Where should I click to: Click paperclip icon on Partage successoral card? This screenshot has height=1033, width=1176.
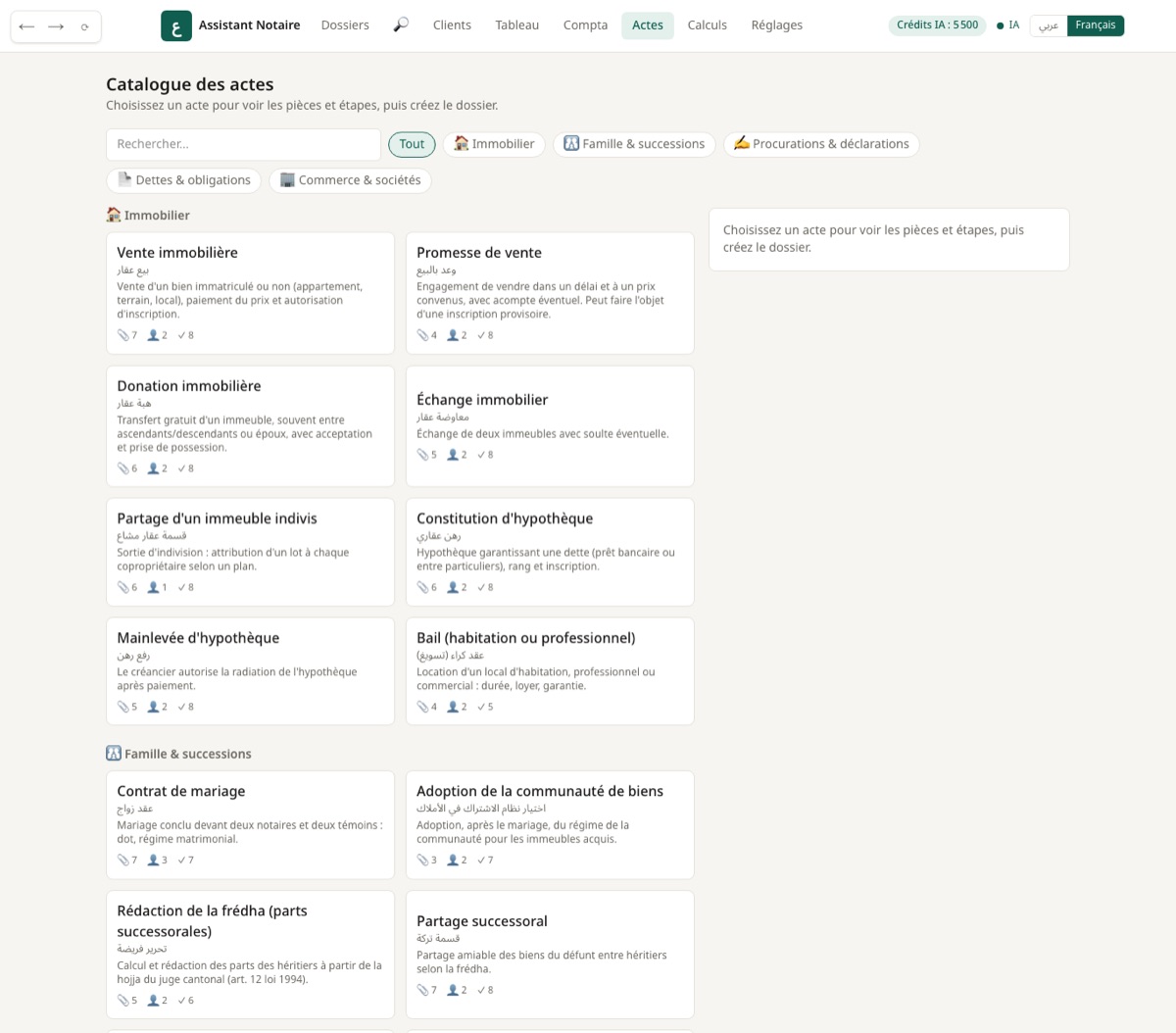click(x=422, y=990)
